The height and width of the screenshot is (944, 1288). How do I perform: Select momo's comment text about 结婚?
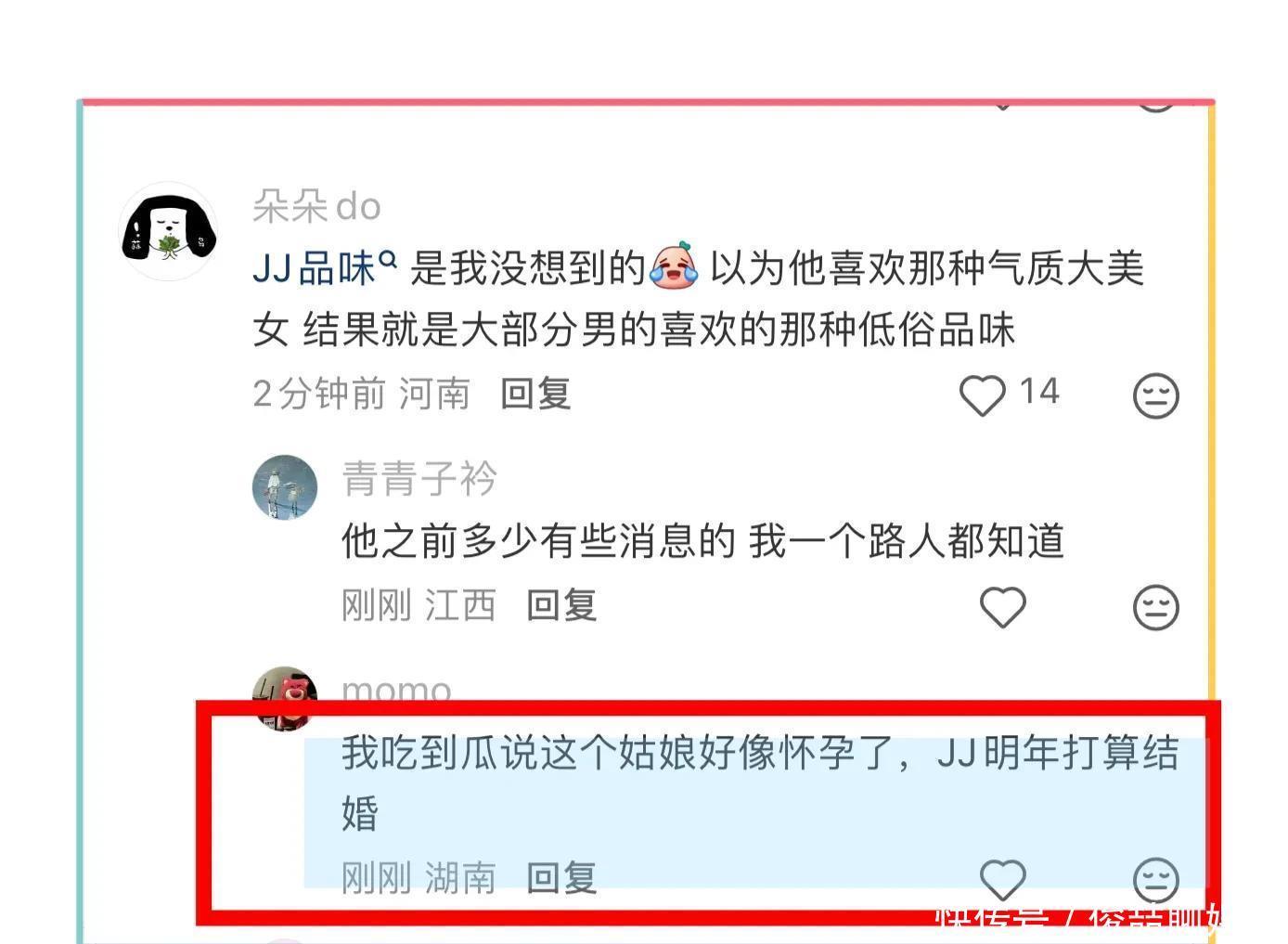(x=760, y=782)
